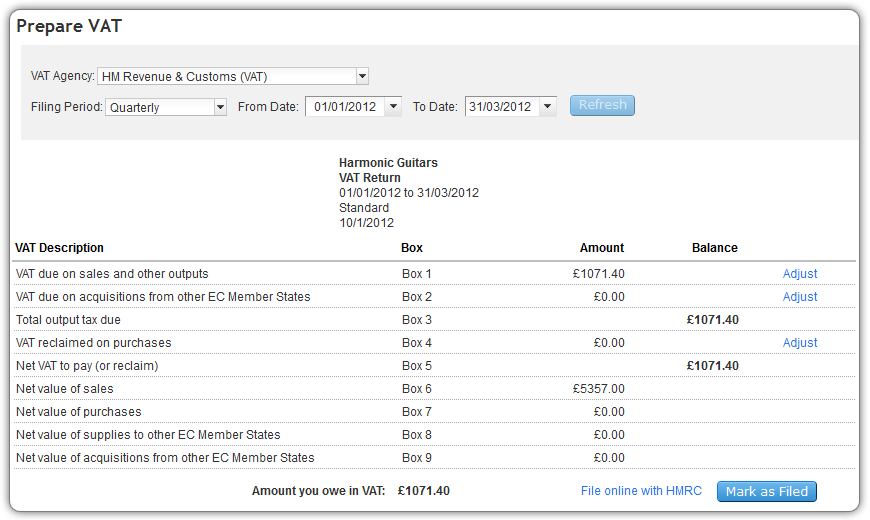Click the Balance column header
Image resolution: width=870 pixels, height=520 pixels.
coord(714,248)
